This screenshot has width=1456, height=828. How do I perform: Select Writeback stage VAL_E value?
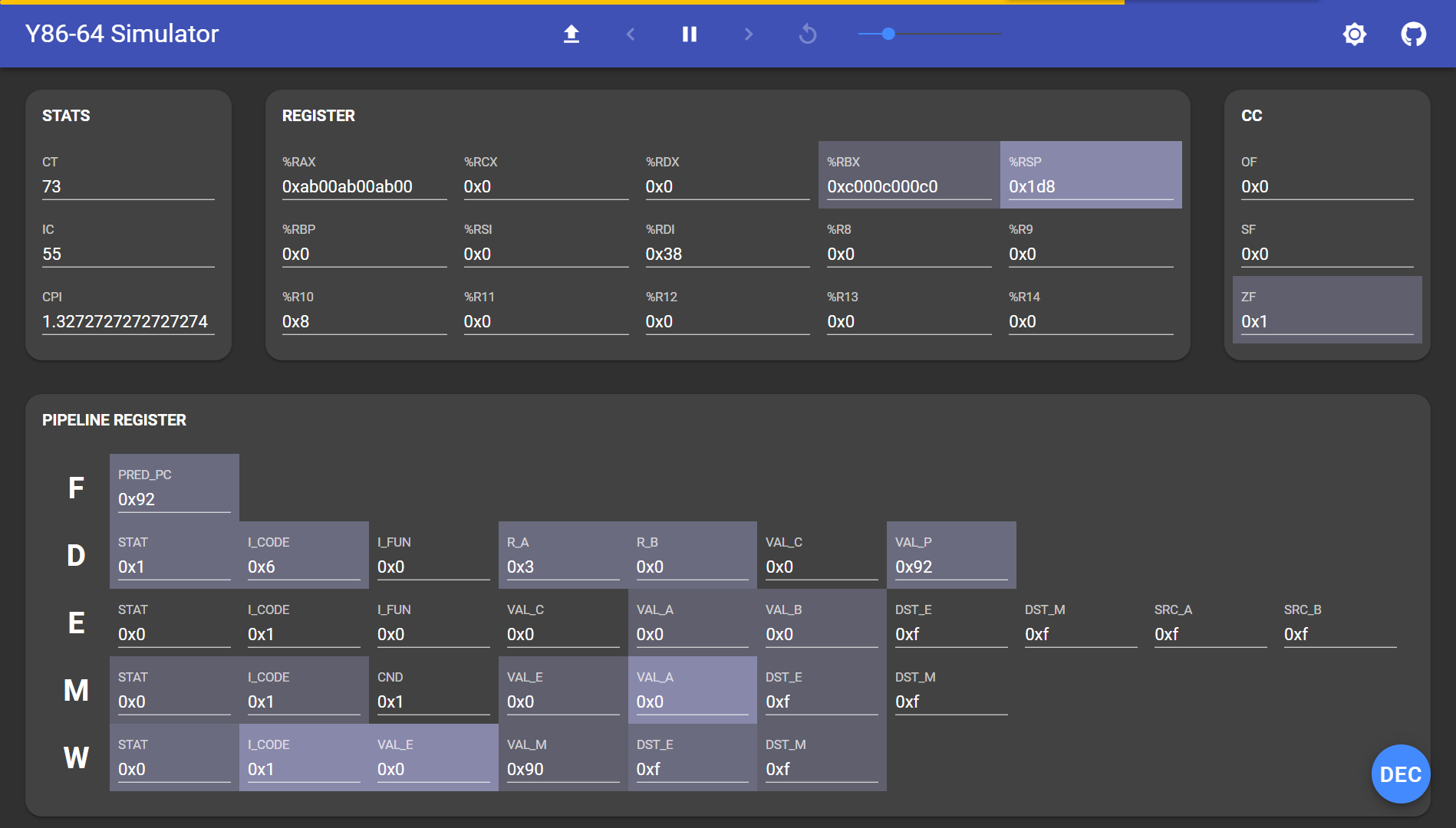(x=433, y=770)
